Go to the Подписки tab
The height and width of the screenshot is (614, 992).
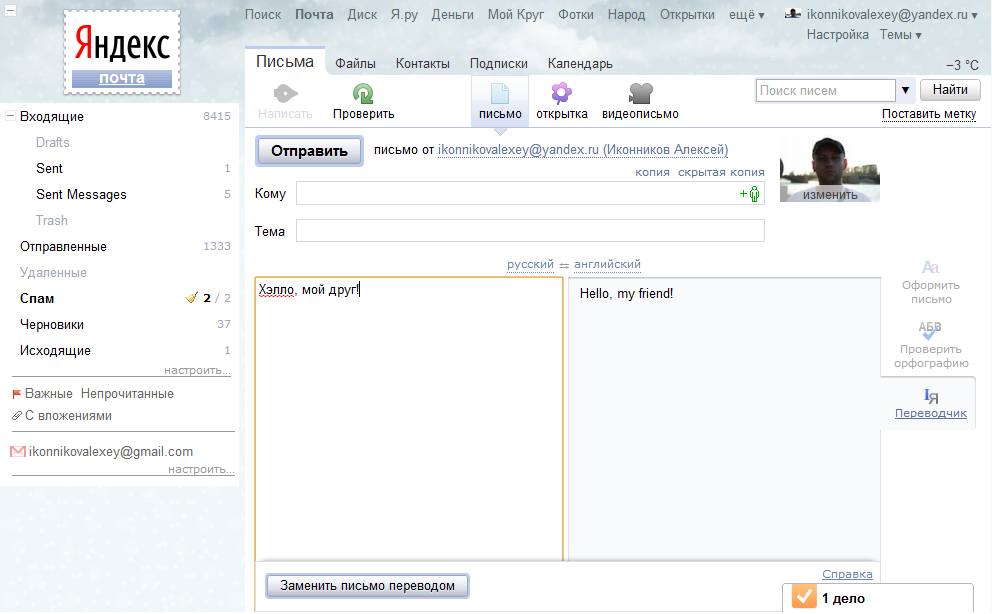point(499,64)
